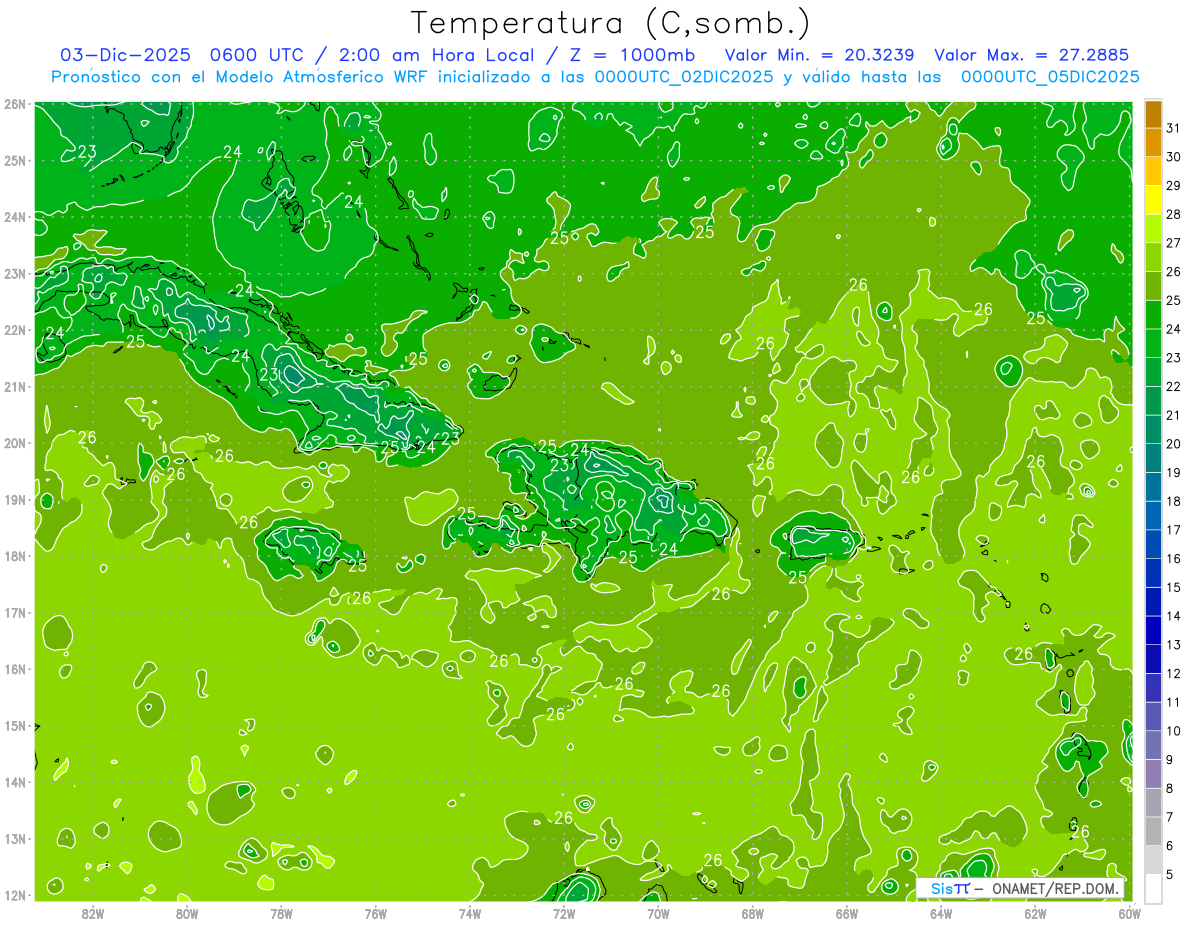Click the orange-brown swatch above legend value 31
This screenshot has width=1200, height=927.
(x=1153, y=114)
